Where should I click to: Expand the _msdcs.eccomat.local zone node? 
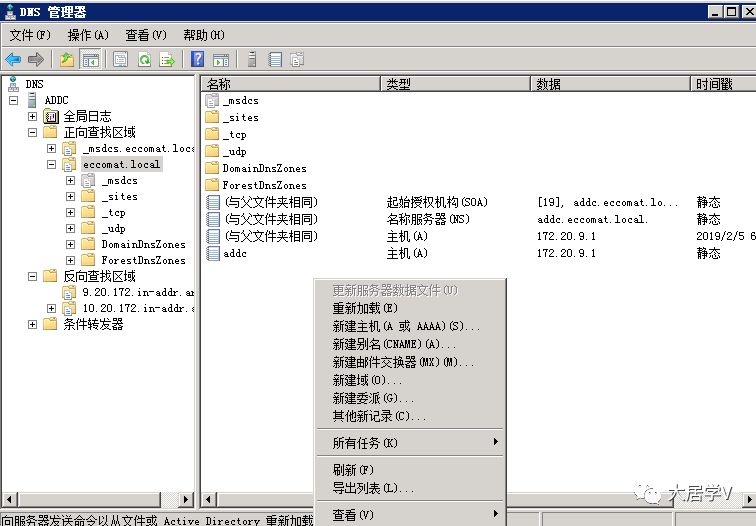point(52,148)
